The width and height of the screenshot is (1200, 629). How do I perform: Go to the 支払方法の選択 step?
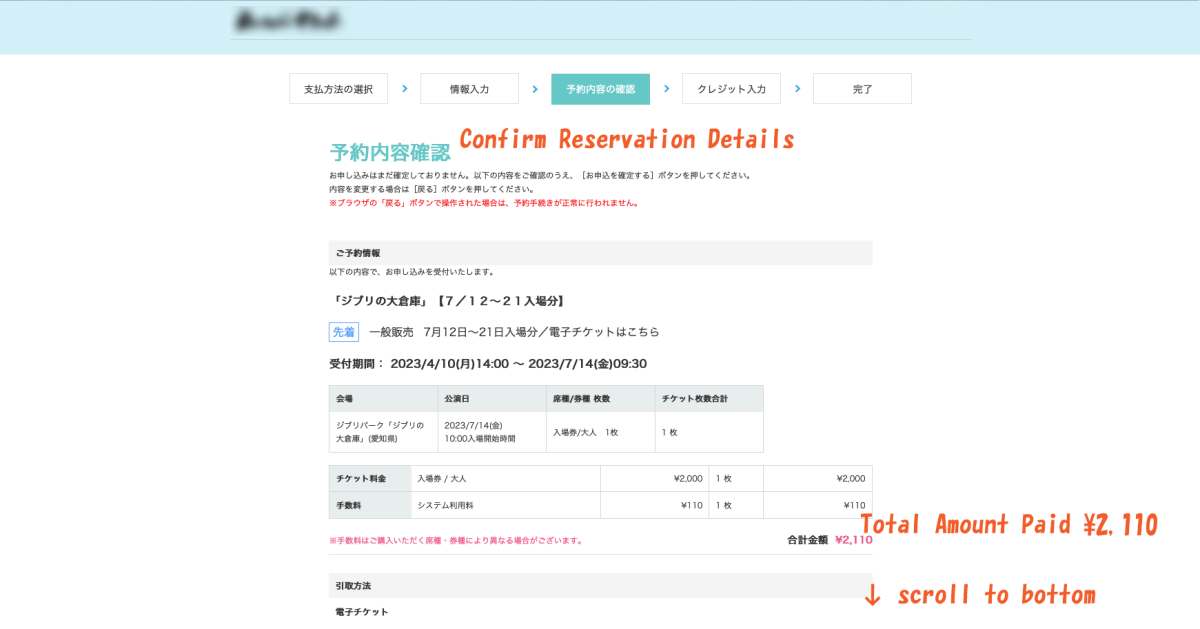pyautogui.click(x=338, y=89)
